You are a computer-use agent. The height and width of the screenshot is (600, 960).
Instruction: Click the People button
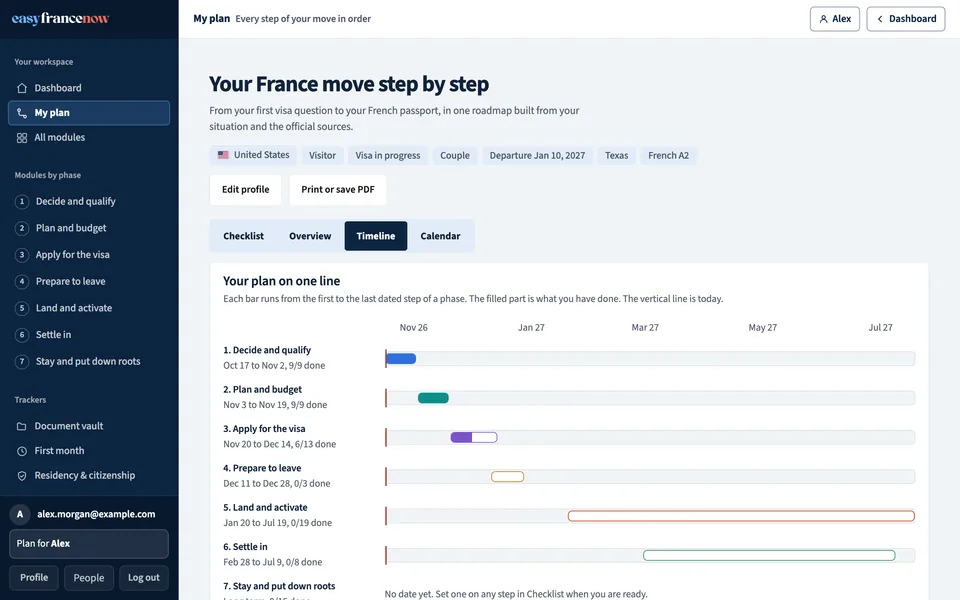coord(89,578)
